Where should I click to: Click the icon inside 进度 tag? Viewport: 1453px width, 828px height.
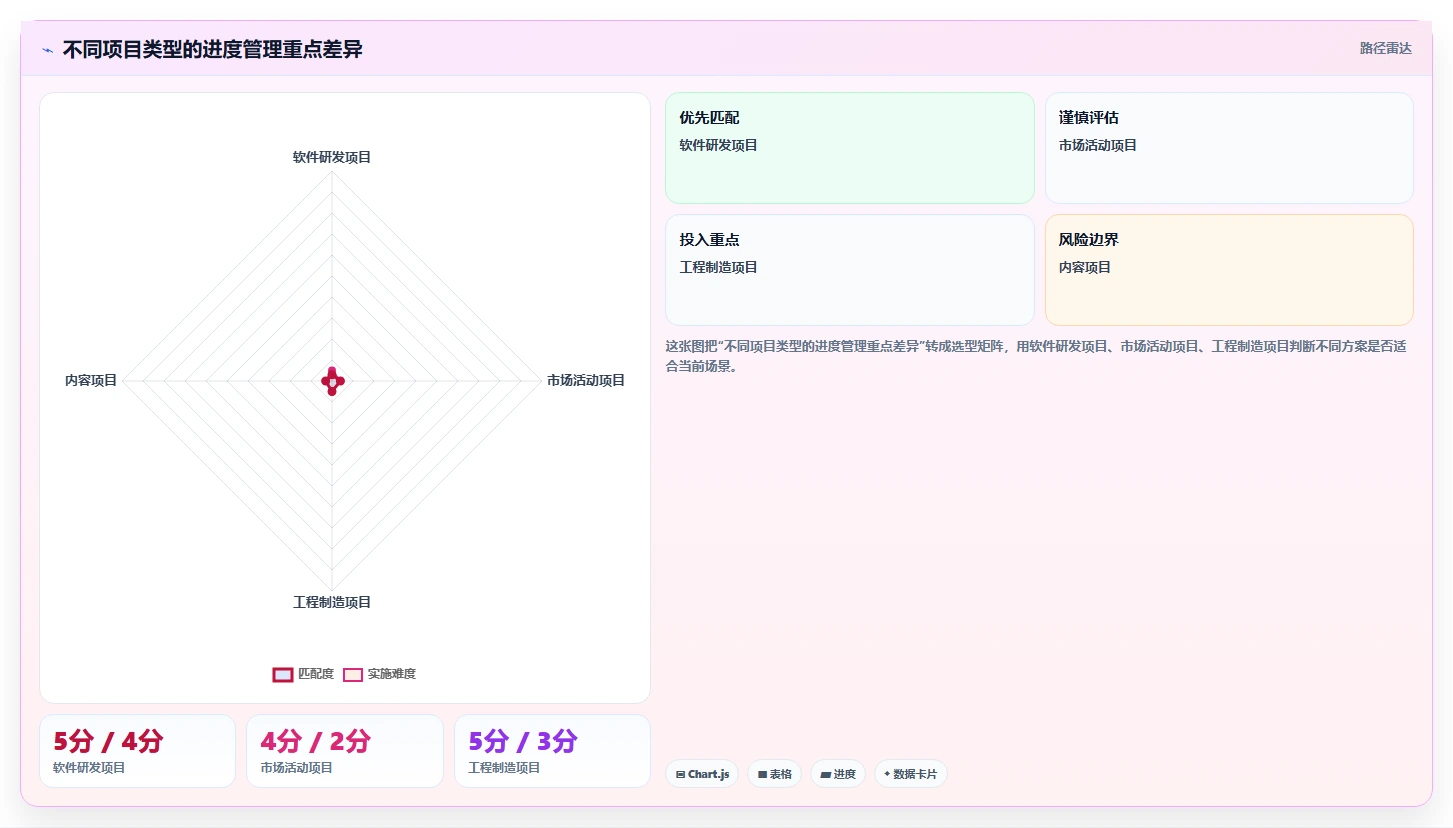tap(826, 774)
